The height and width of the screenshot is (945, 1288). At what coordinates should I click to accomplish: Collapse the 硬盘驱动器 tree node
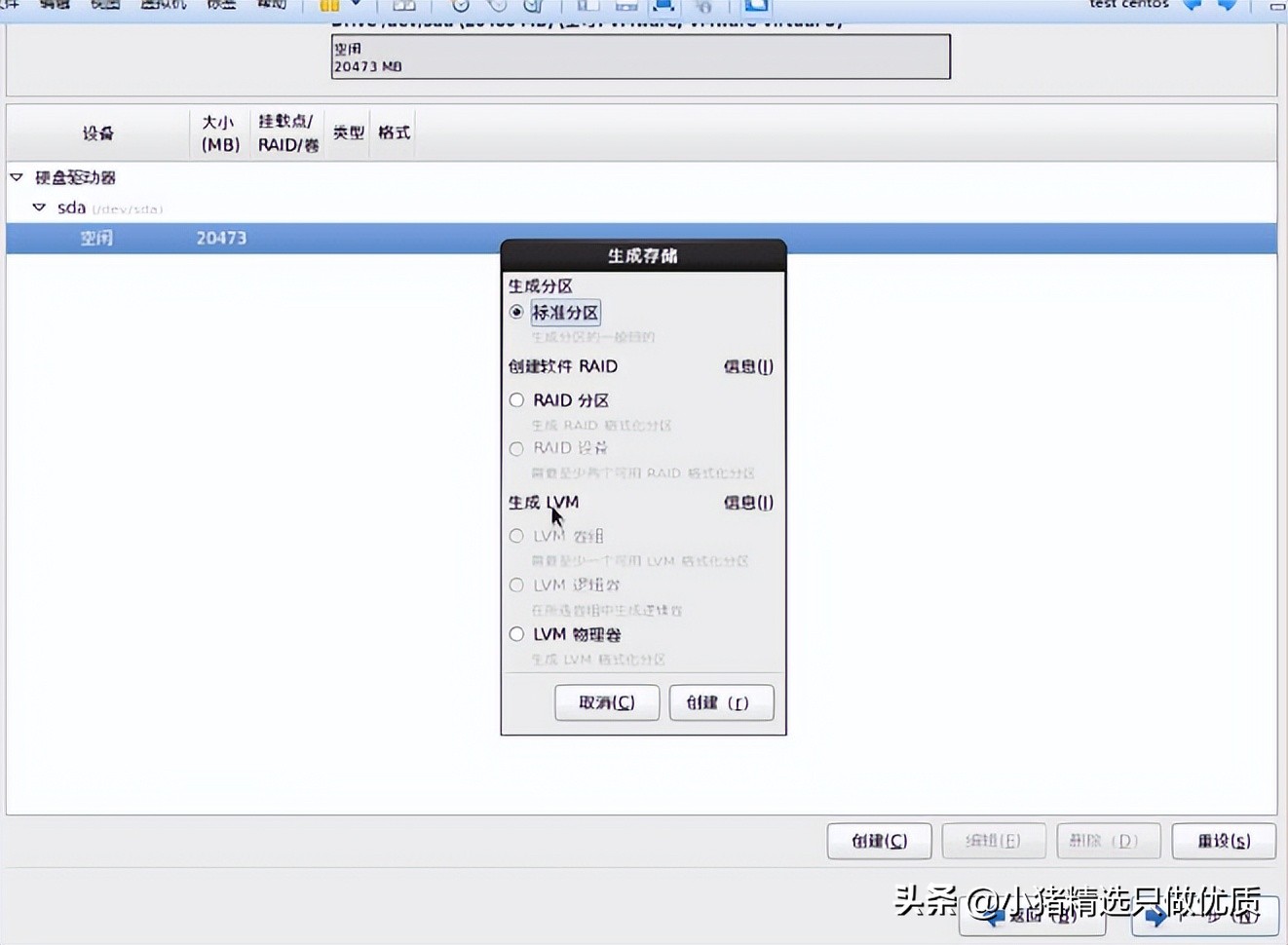click(15, 177)
